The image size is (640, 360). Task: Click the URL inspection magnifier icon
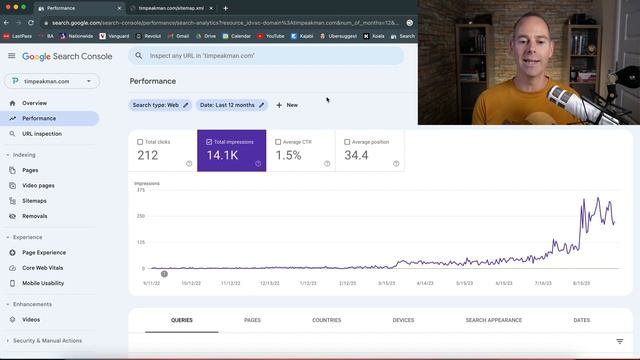click(x=12, y=134)
